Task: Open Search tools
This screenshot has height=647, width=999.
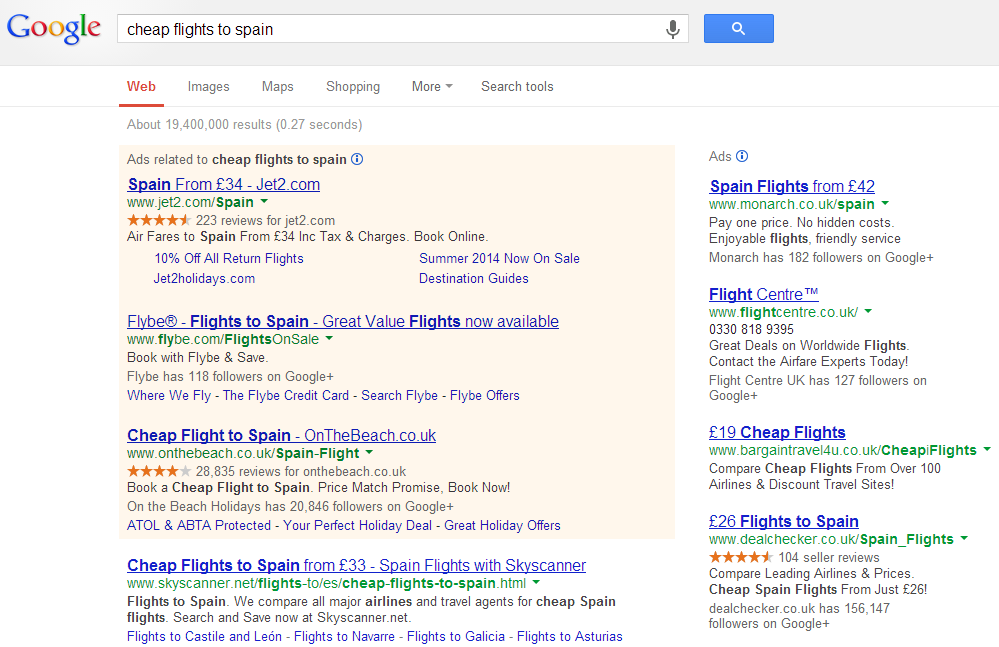Action: [x=517, y=87]
